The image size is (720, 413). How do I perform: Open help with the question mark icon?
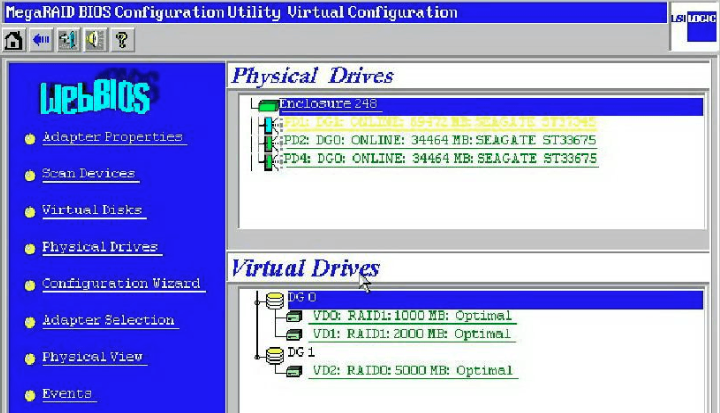tap(122, 40)
